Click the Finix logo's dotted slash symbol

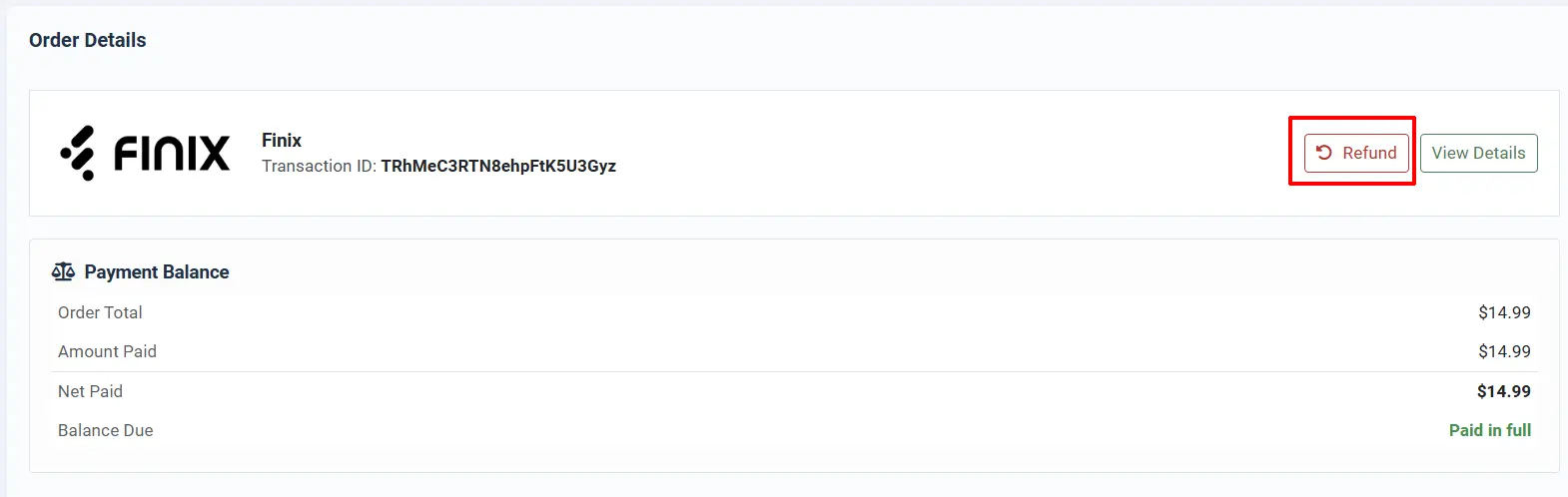click(78, 153)
